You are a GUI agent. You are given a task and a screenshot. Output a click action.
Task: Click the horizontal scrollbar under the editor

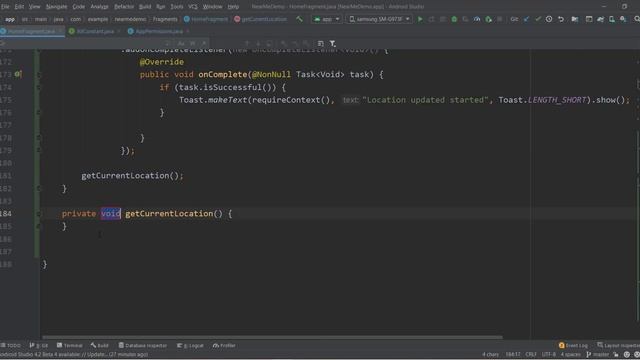click(272, 337)
